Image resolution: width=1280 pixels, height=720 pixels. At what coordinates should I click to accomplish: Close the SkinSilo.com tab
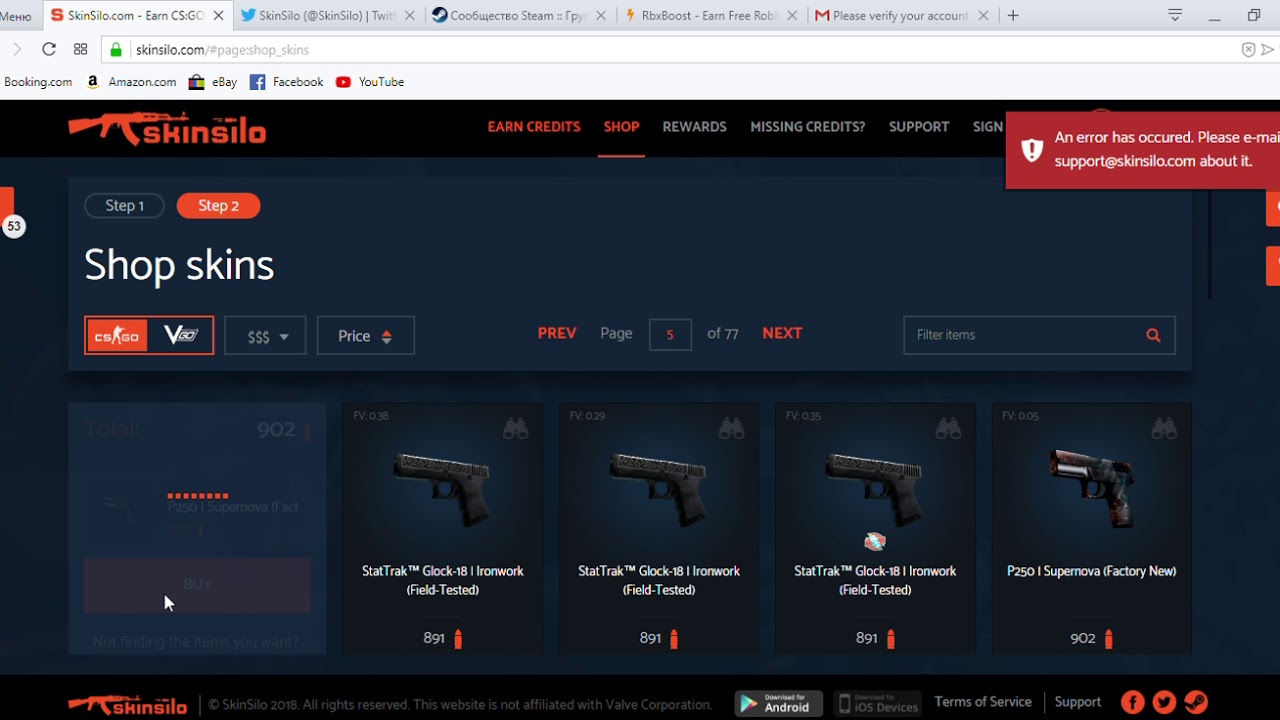218,16
